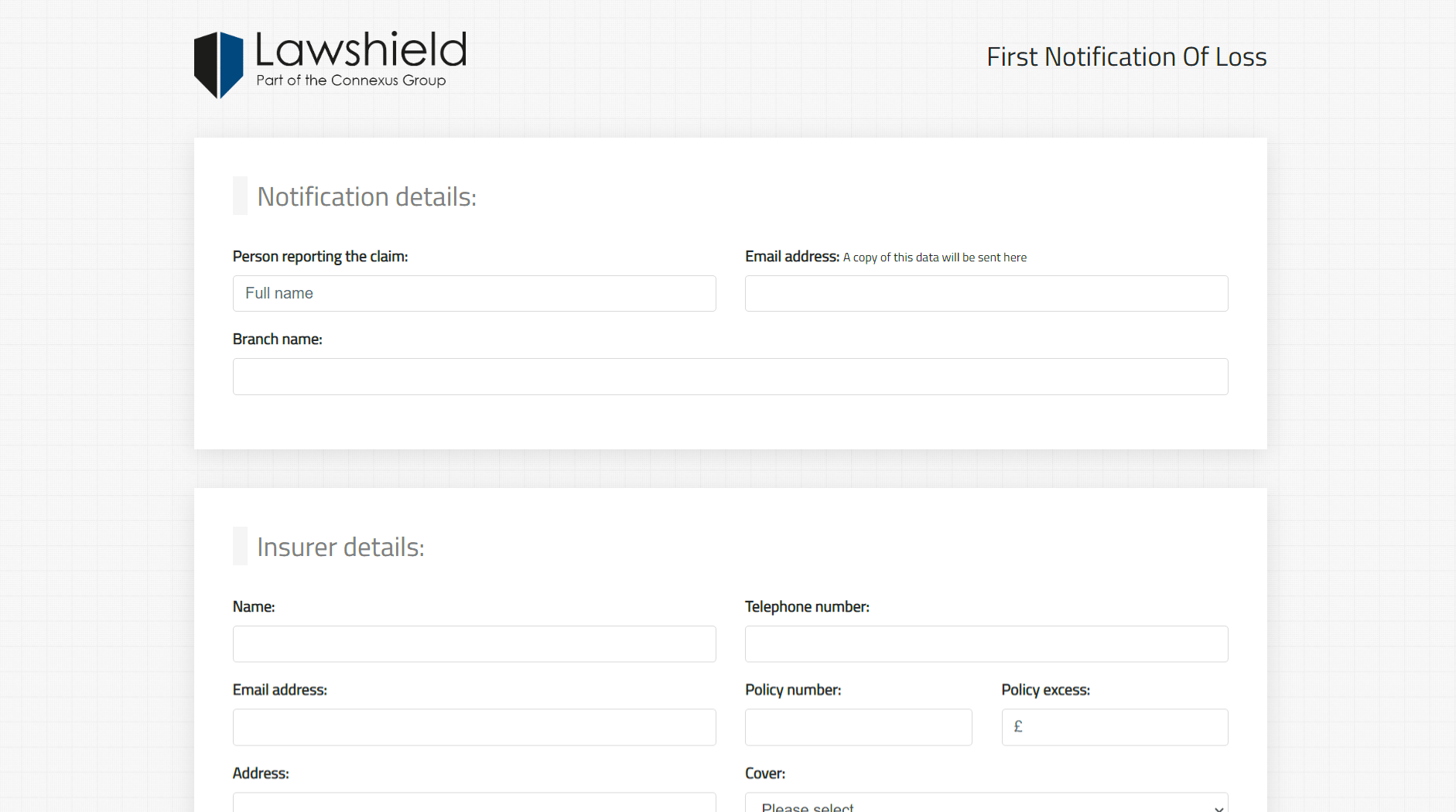The image size is (1456, 812).
Task: Click the "Insurer details:" section header
Action: (340, 547)
